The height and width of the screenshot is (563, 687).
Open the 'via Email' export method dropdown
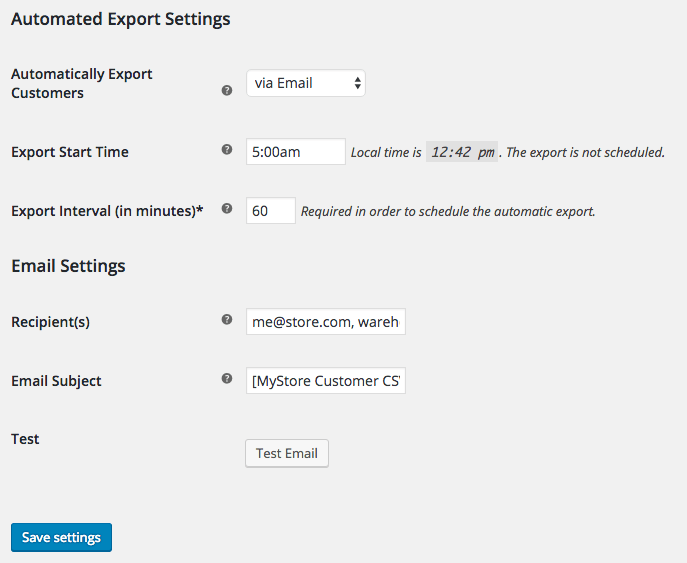click(x=306, y=83)
